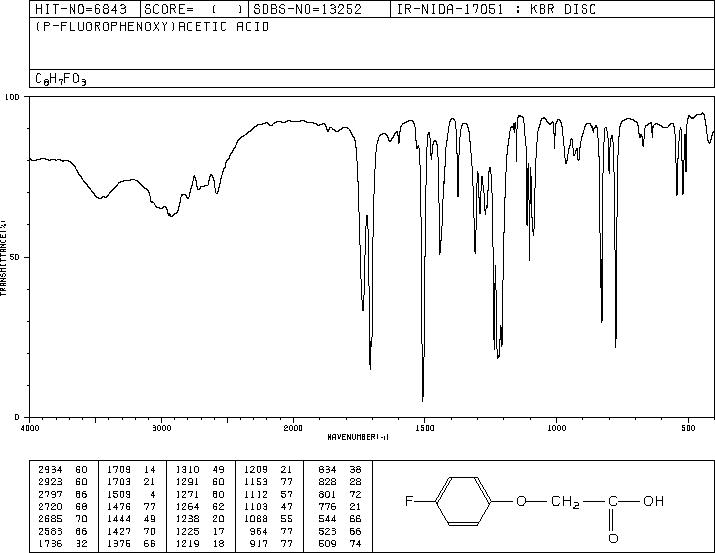Select the 1376 peak entry in table
This screenshot has width=715, height=553.
[131, 544]
